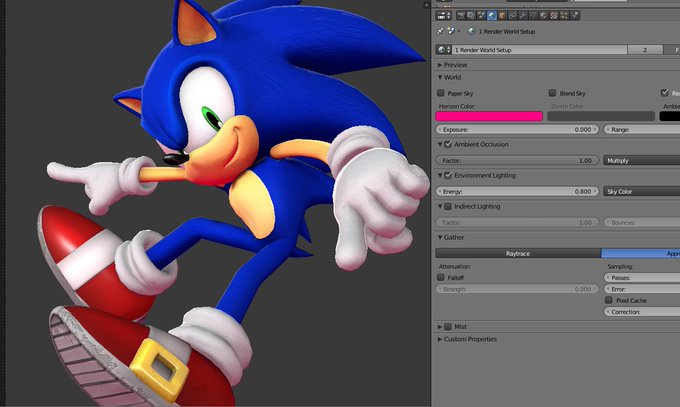Click the Ambient Occlusion Factor slider
Screen dimensions: 680x407
click(517, 160)
